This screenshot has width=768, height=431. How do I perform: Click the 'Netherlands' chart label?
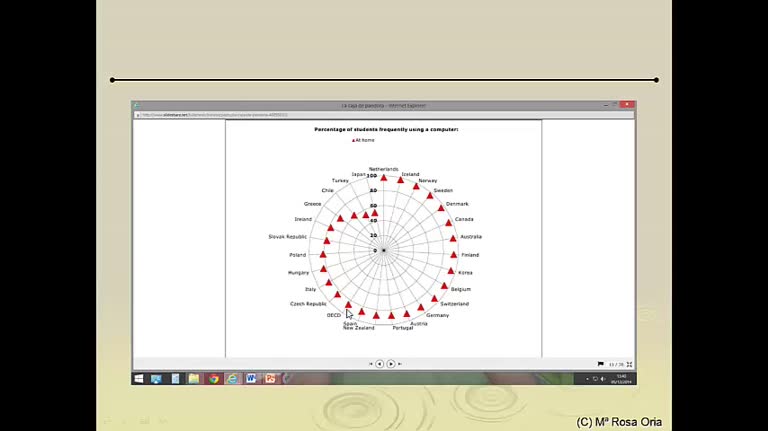coord(384,169)
